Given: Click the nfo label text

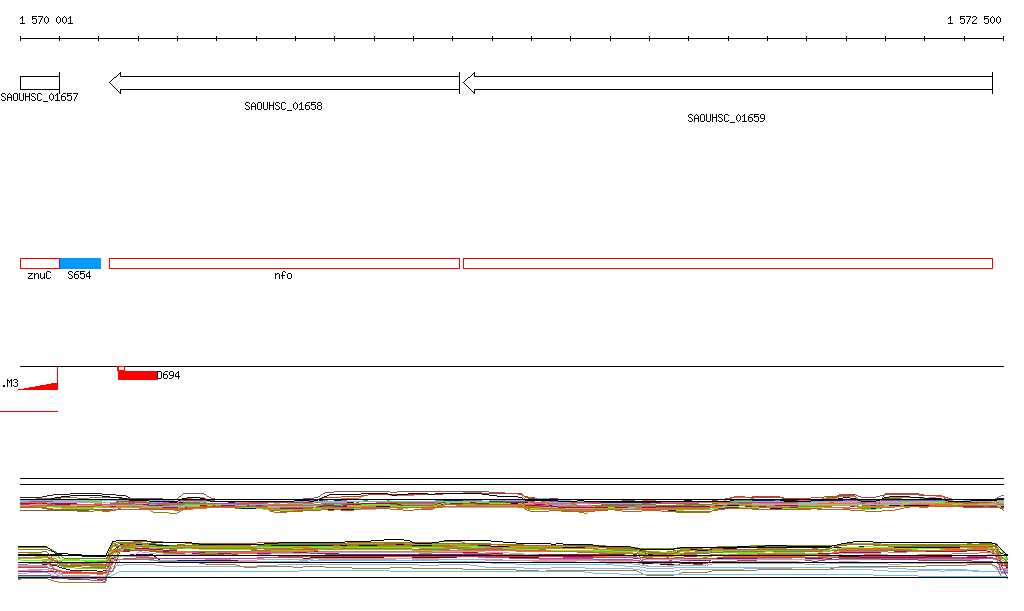Looking at the screenshot, I should (x=283, y=275).
